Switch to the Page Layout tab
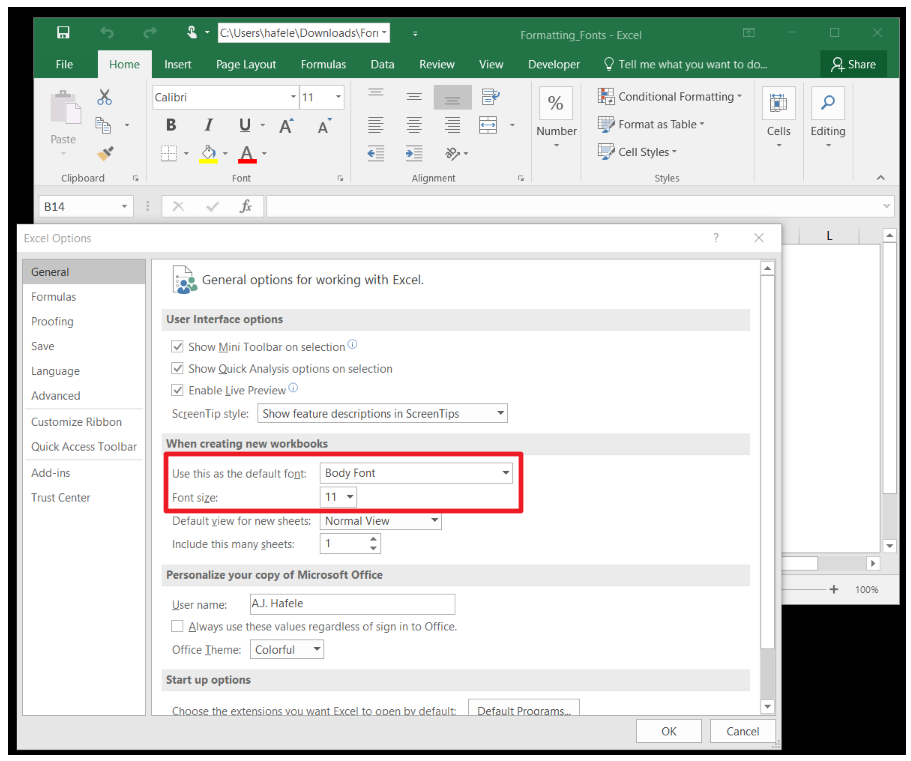 [x=246, y=64]
